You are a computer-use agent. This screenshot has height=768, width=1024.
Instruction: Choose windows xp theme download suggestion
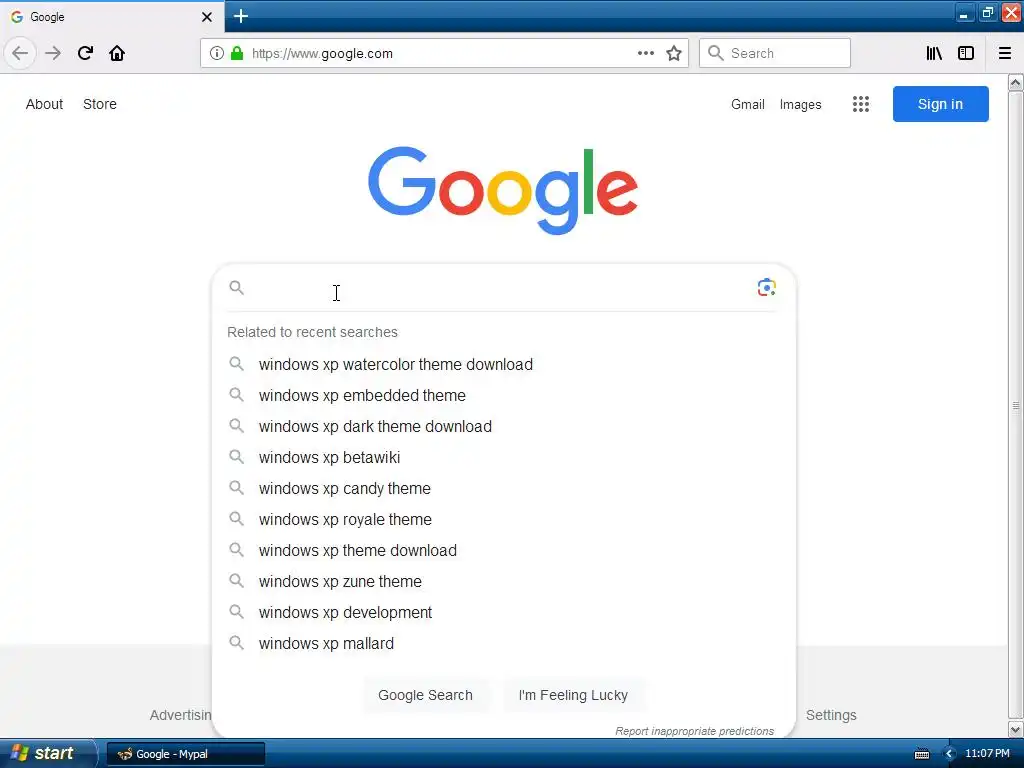click(504, 550)
